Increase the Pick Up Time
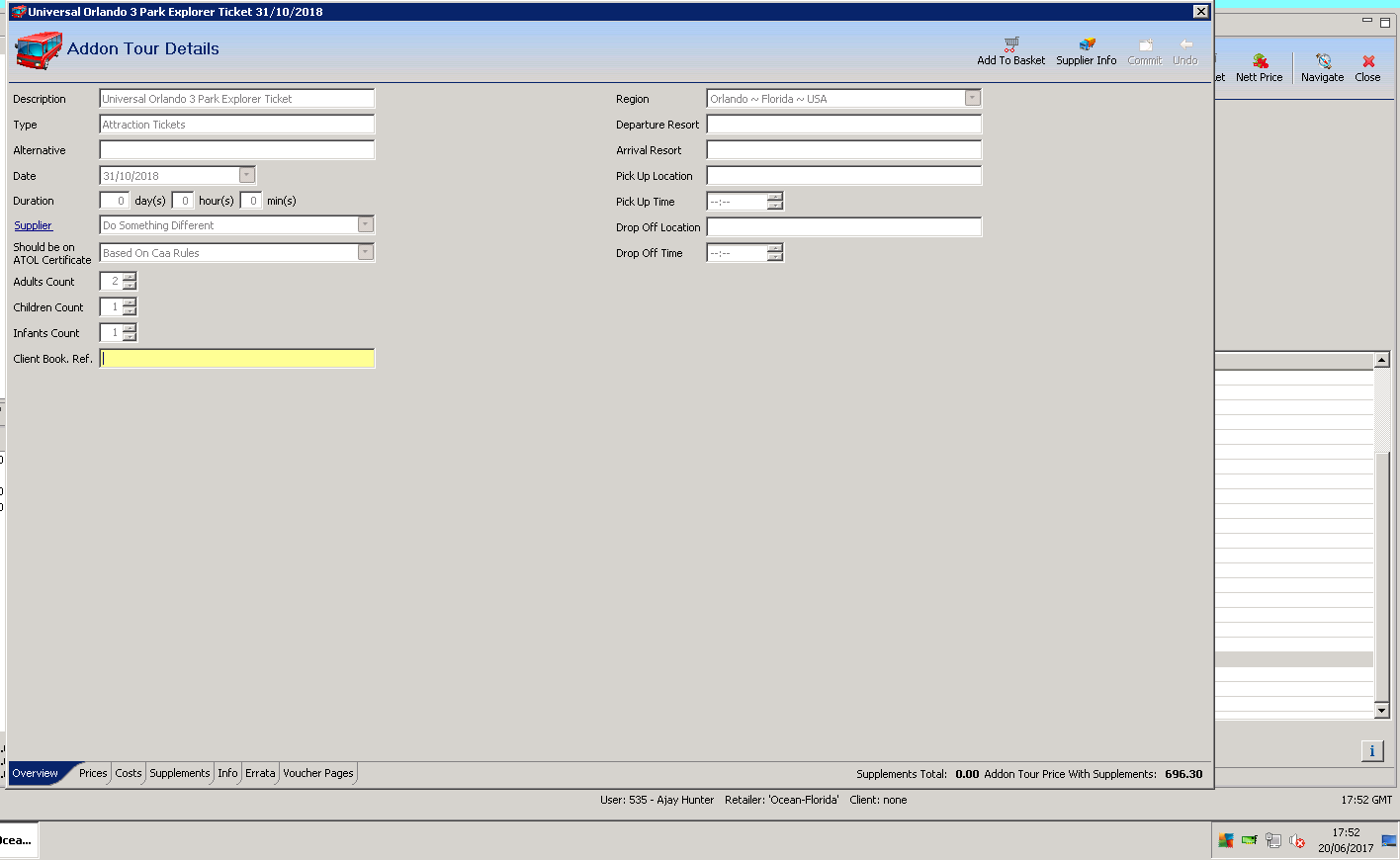This screenshot has width=1400, height=860. (775, 197)
